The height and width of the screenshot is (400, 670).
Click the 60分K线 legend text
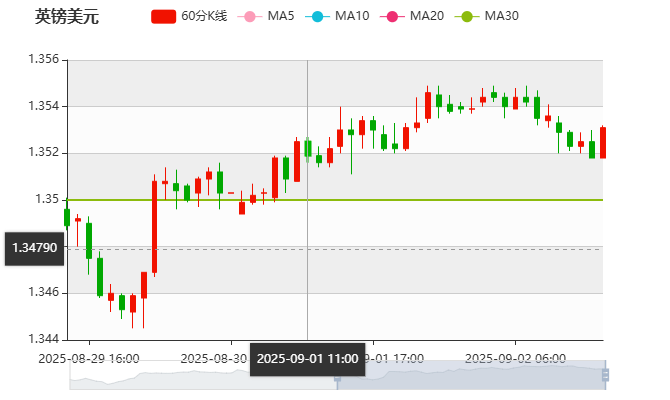[204, 16]
